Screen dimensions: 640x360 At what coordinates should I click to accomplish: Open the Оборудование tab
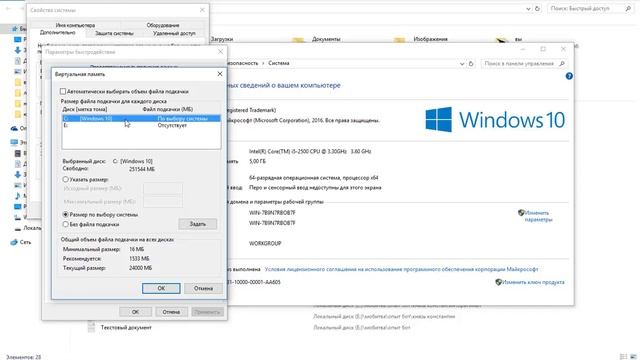(x=162, y=25)
